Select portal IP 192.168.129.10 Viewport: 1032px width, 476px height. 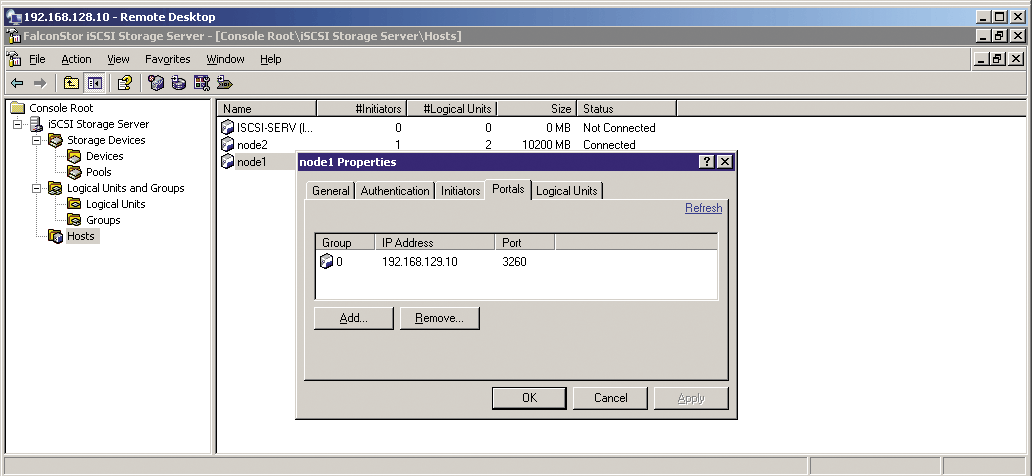[x=419, y=262]
